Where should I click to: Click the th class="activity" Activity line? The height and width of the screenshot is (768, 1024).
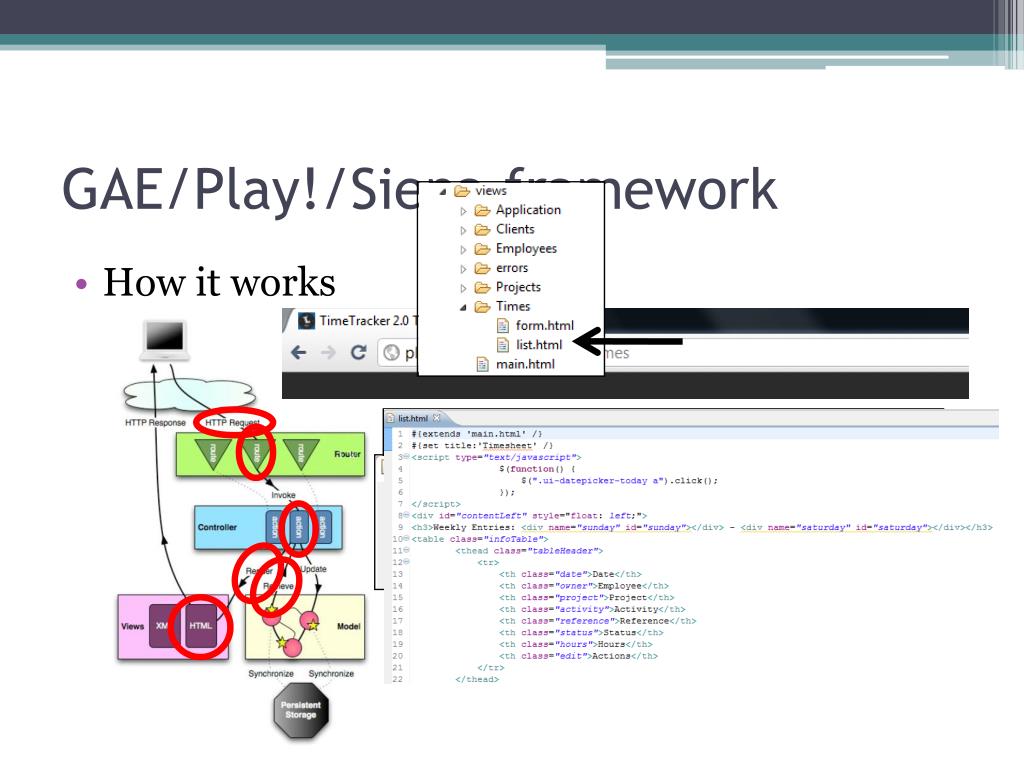(x=592, y=609)
